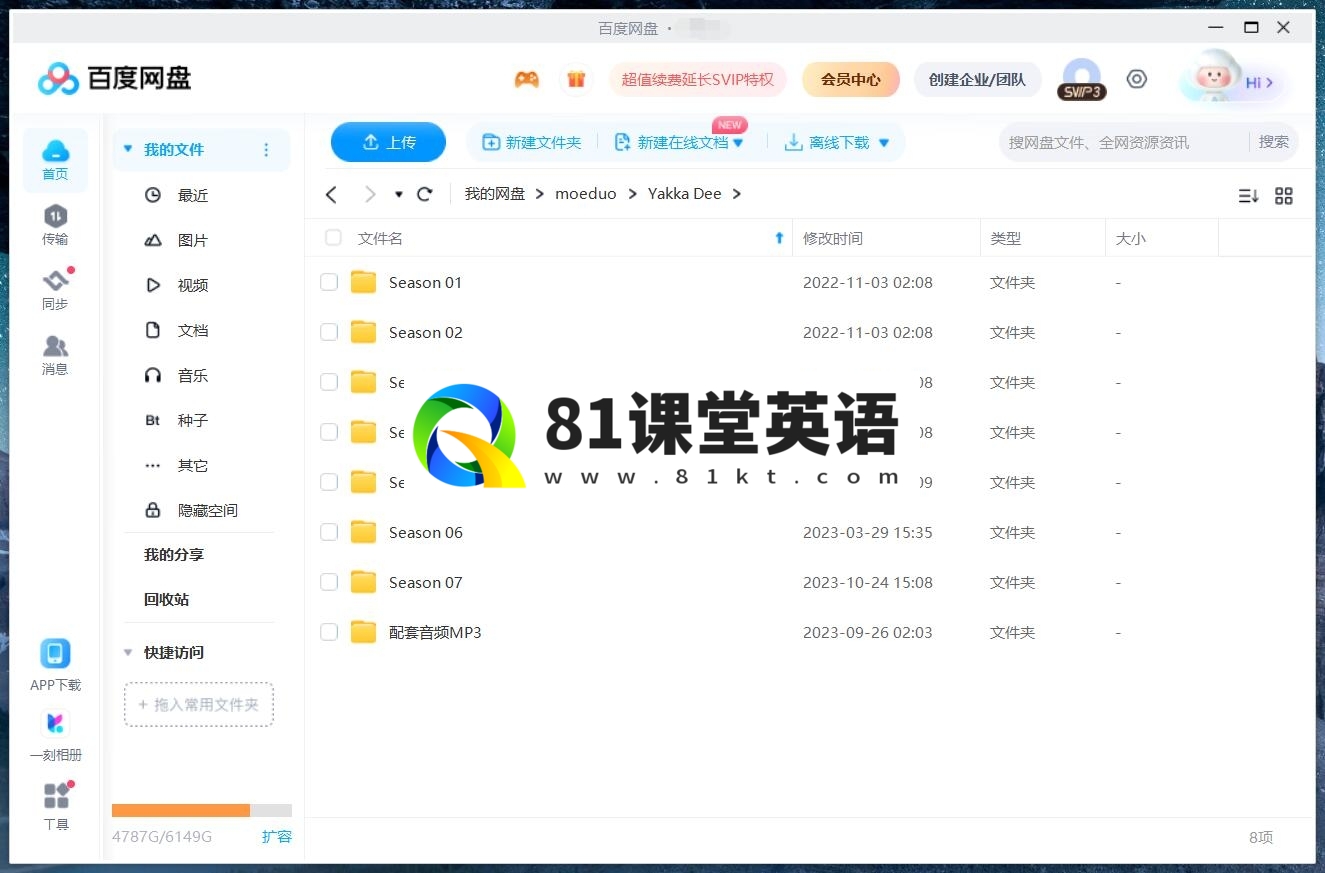Go to moeduo breadcrumb
This screenshot has width=1325, height=873.
click(586, 194)
